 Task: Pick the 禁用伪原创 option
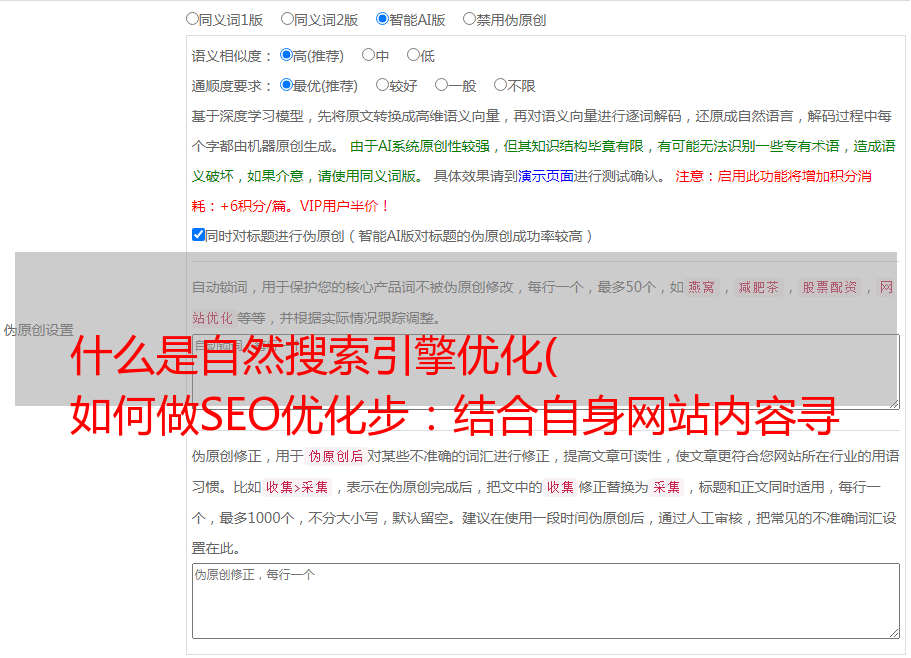click(470, 19)
